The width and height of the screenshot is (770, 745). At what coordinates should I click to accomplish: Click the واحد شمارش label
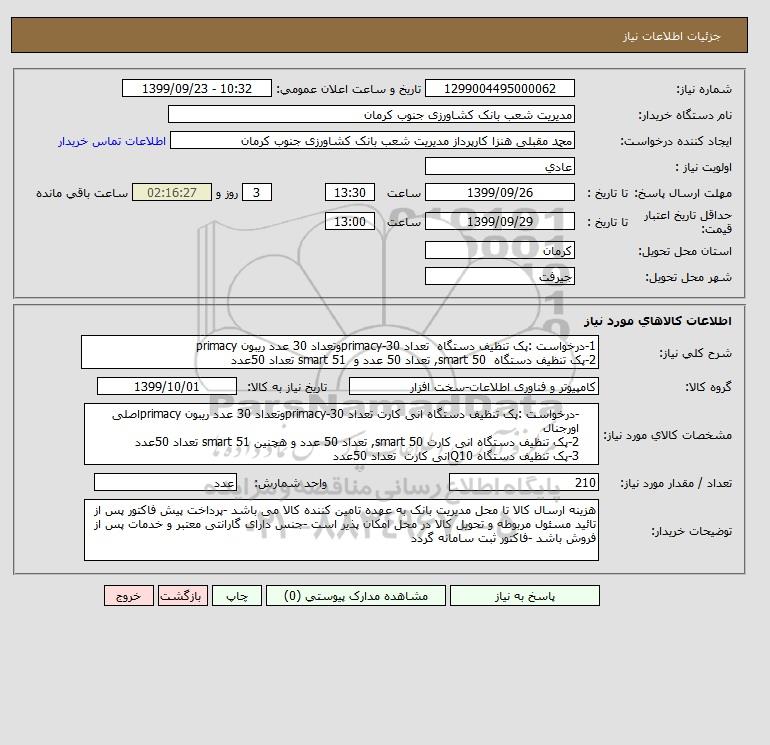tap(290, 484)
